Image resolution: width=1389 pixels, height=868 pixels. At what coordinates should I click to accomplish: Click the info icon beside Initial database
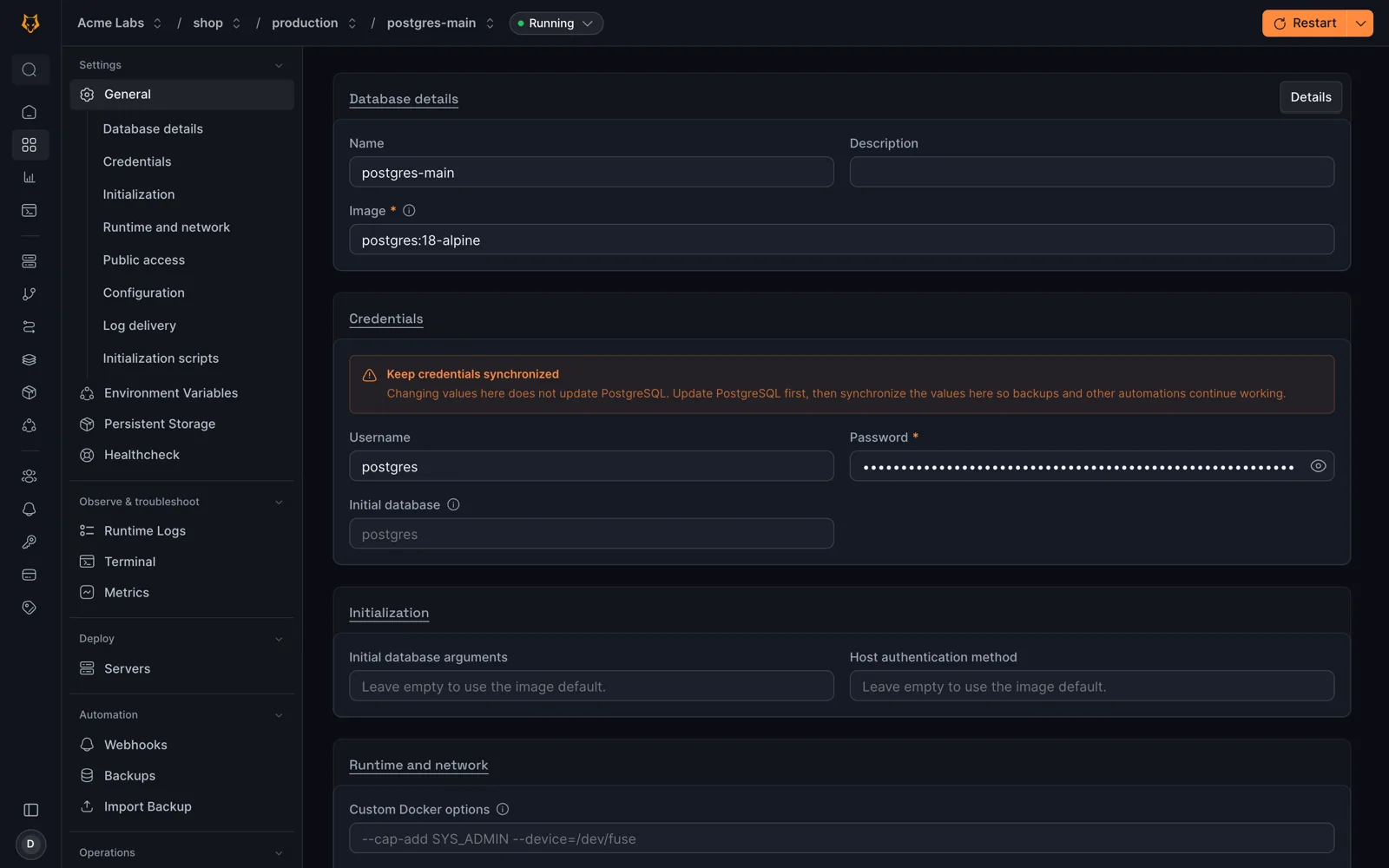coord(453,505)
